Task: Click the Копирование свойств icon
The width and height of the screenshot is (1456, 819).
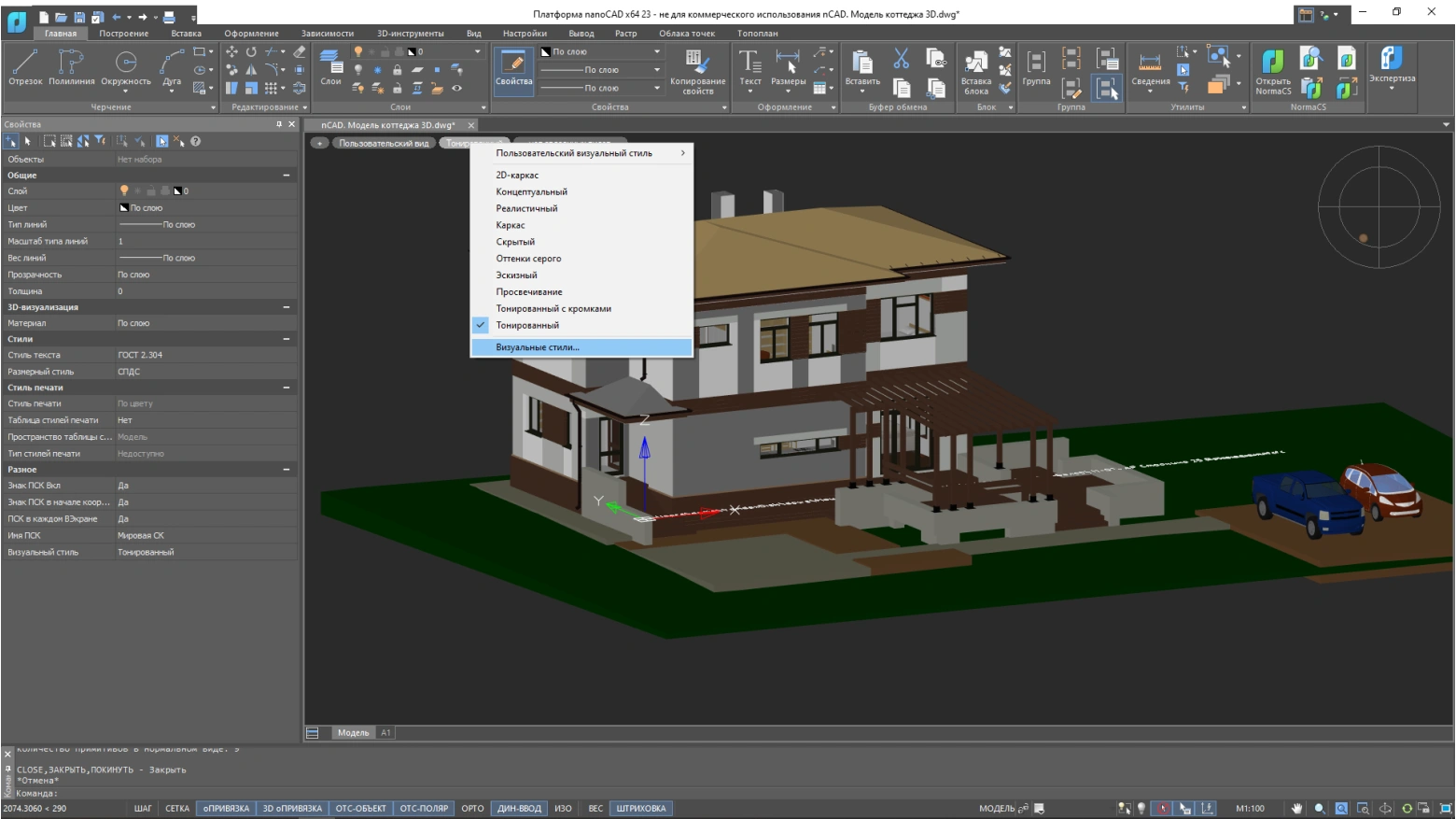Action: 697,70
